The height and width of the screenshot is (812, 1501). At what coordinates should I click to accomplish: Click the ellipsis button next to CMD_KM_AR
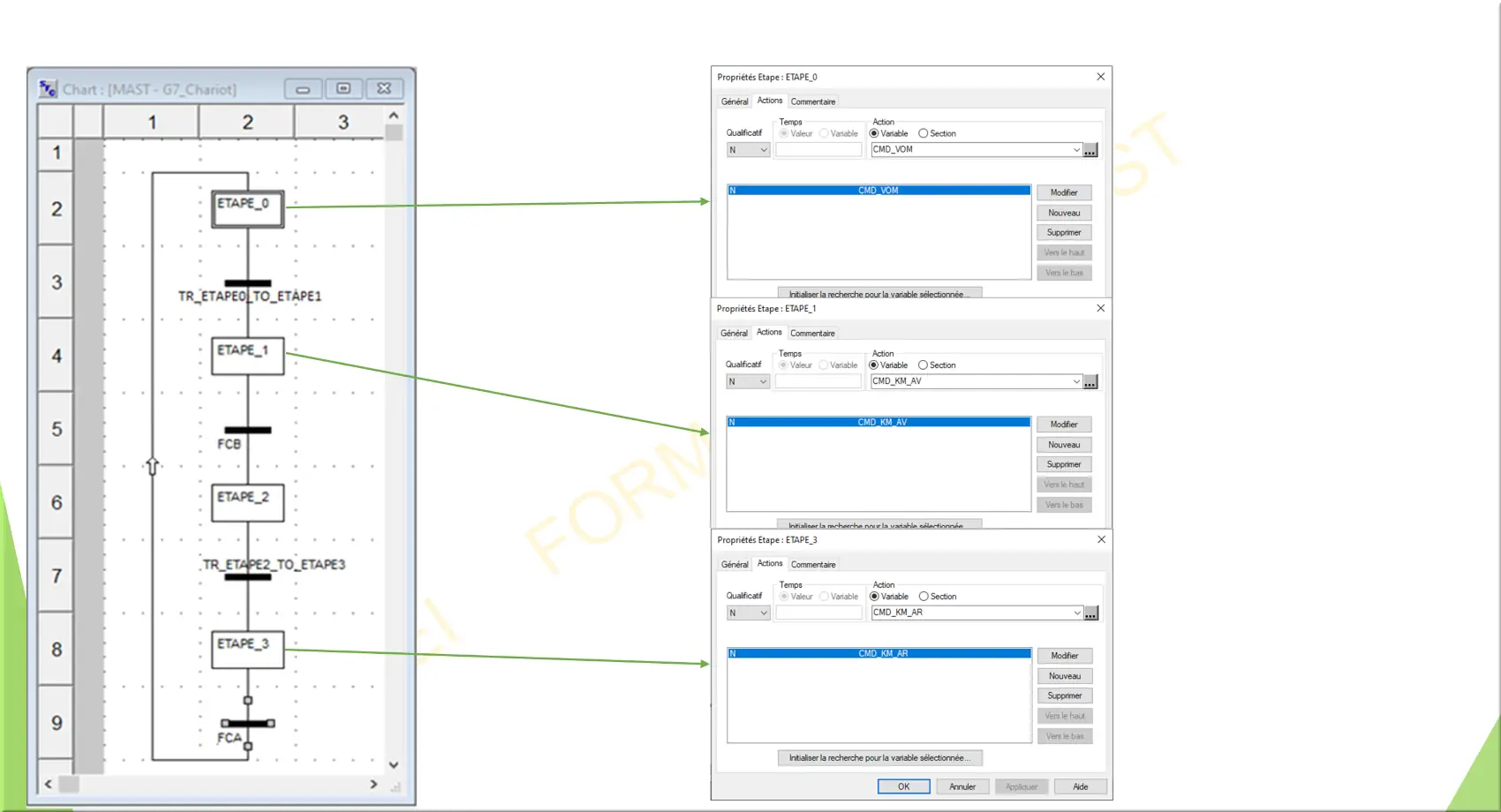coord(1091,613)
